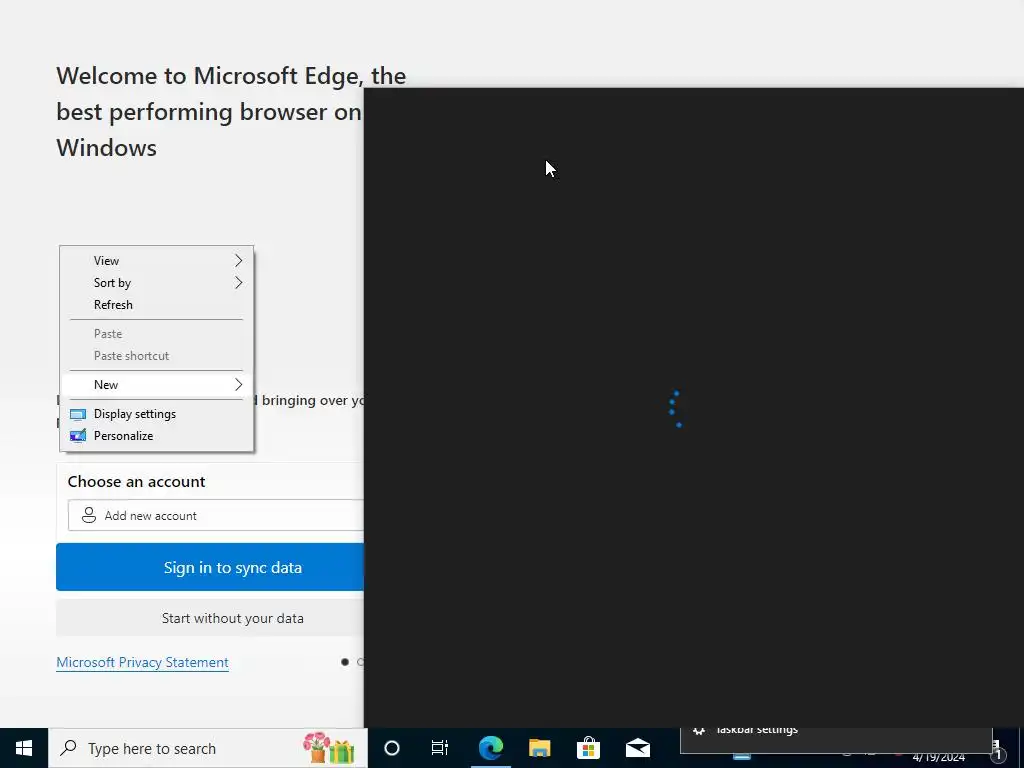Open the Add new account dropdown
This screenshot has width=1024, height=768.
pyautogui.click(x=216, y=515)
